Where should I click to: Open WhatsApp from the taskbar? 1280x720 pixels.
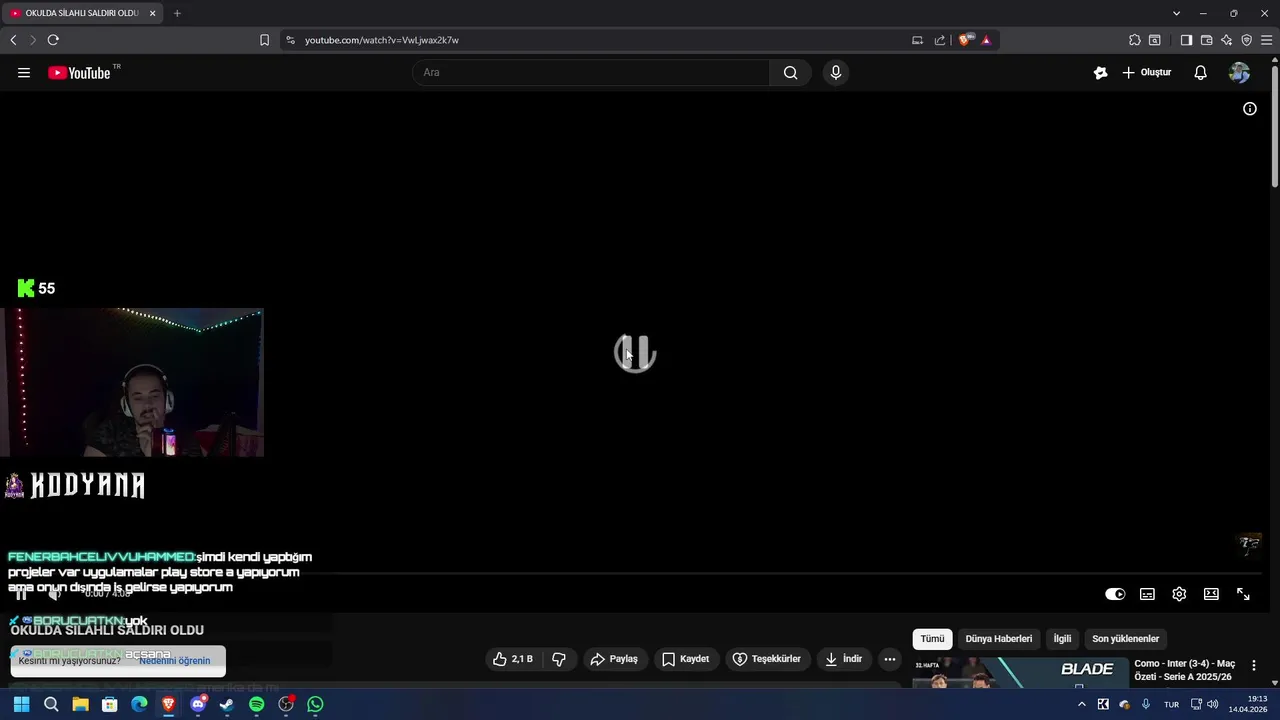click(315, 705)
